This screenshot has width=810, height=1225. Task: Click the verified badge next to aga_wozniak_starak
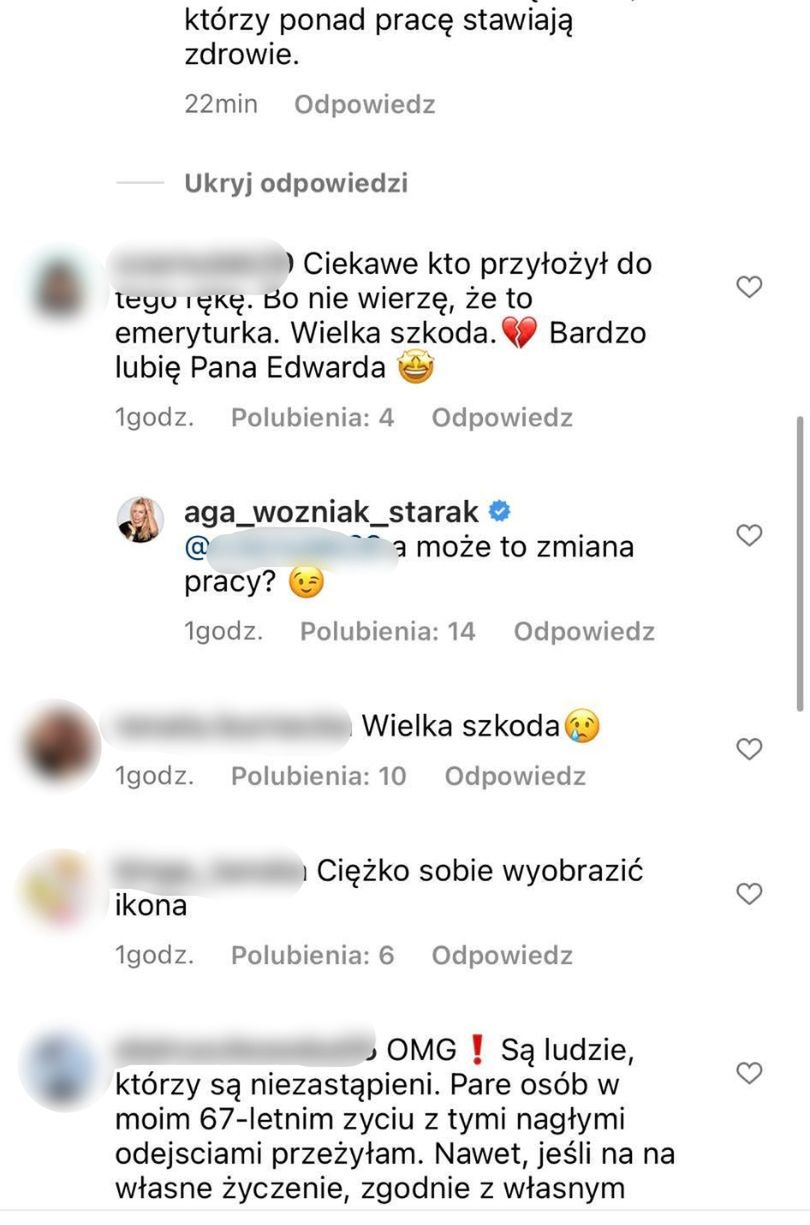pos(498,512)
